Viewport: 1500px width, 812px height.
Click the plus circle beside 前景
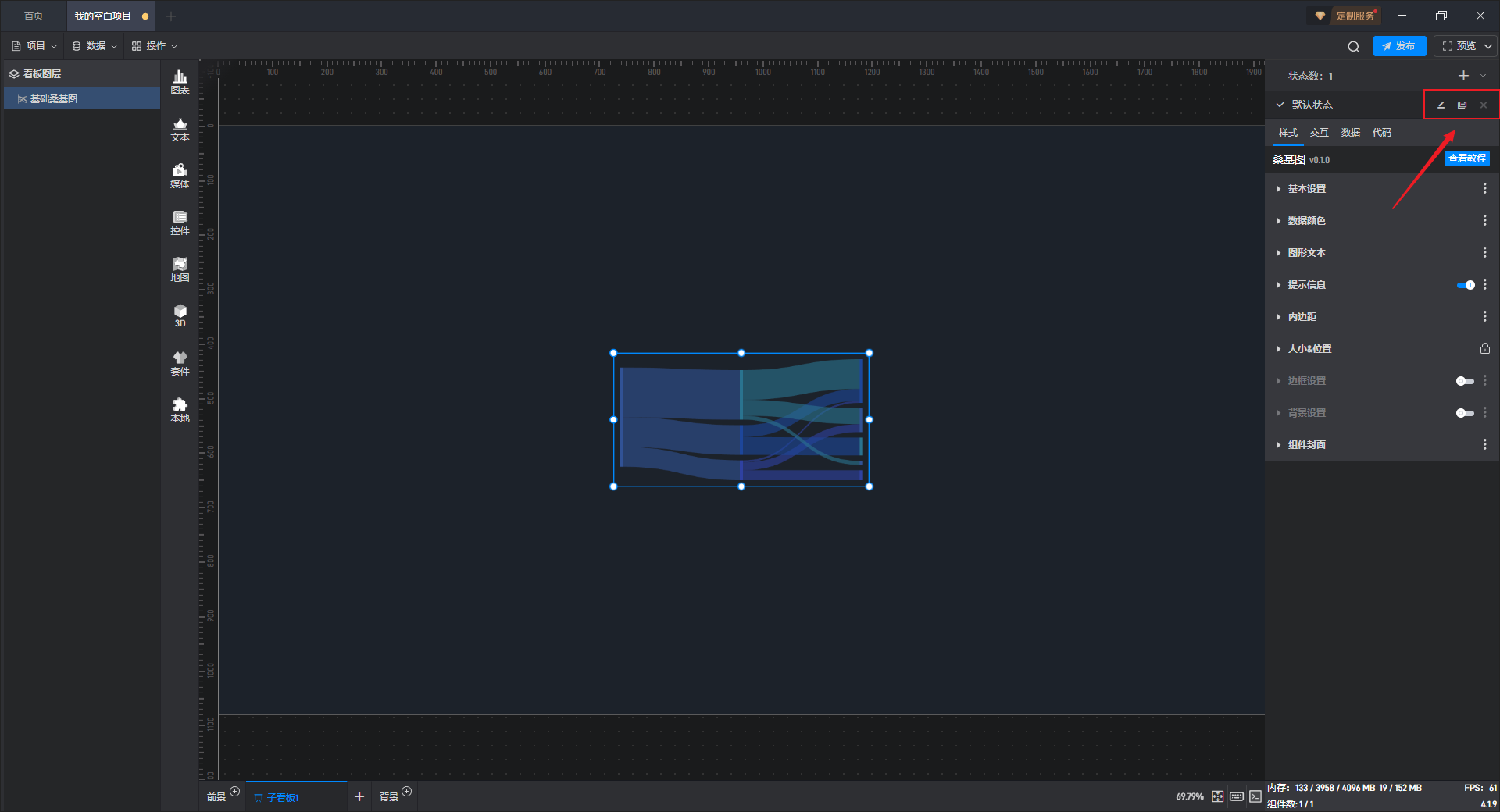(234, 792)
